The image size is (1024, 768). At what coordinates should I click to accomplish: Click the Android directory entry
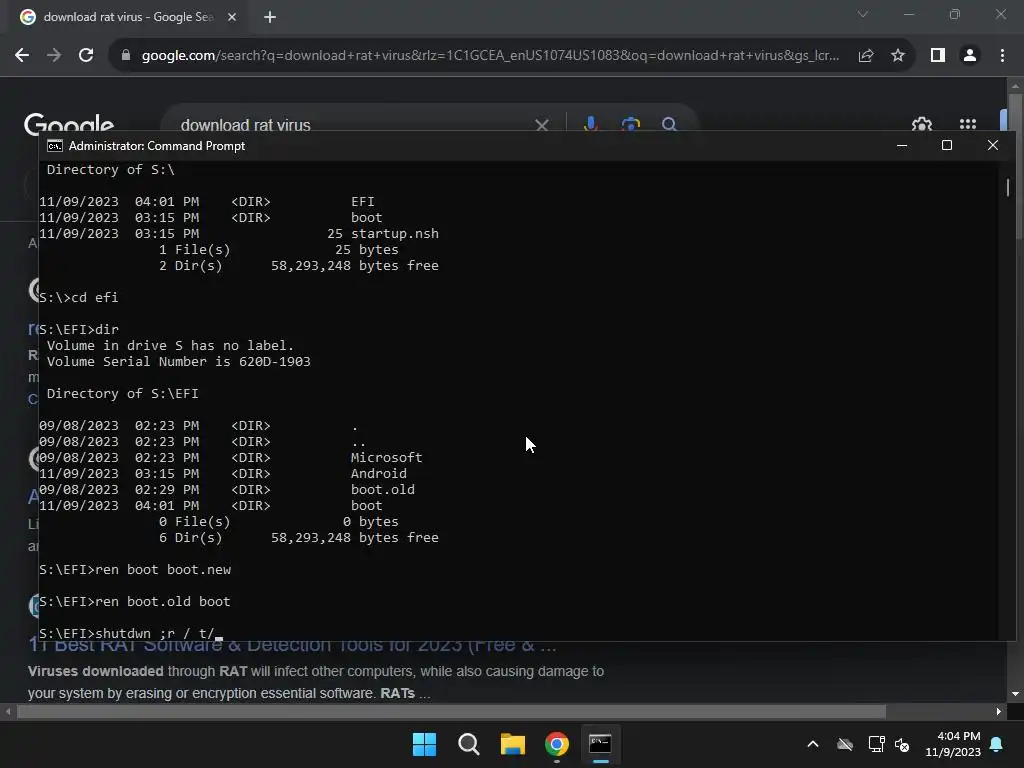379,473
